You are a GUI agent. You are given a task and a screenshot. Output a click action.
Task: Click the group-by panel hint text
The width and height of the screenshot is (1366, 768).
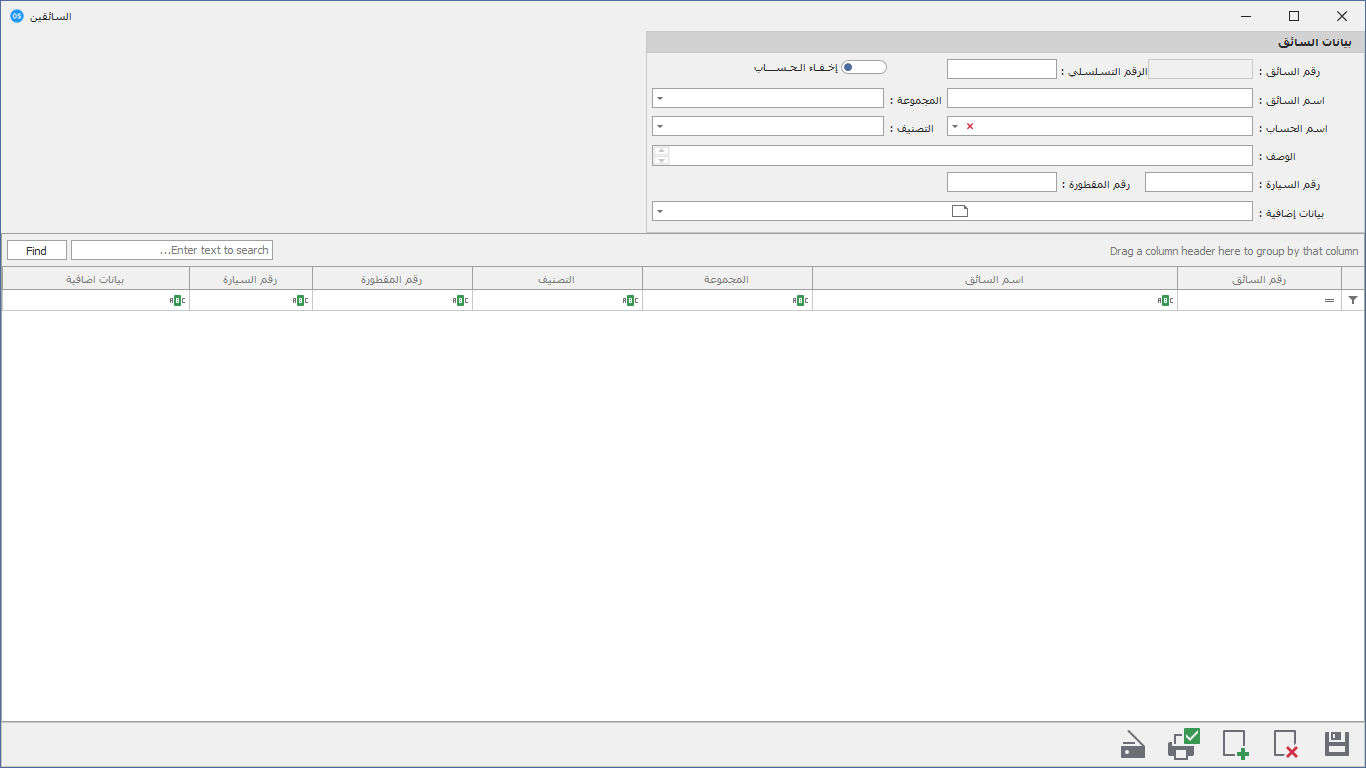pos(1234,251)
